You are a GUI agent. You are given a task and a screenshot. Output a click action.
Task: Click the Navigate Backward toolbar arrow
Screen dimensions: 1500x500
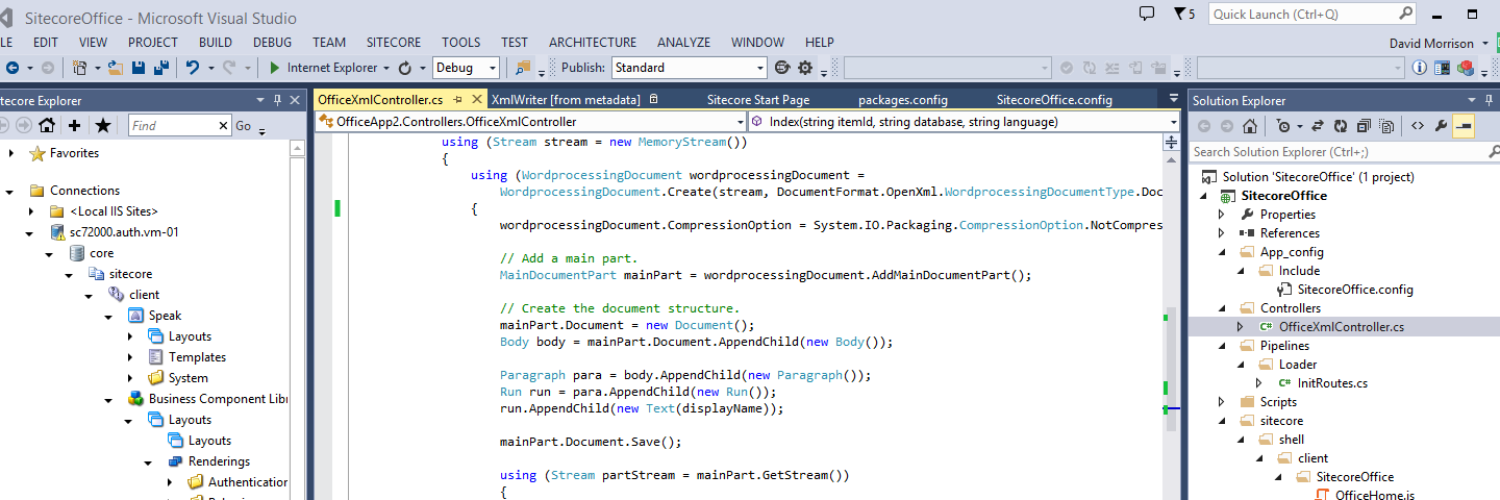(12, 67)
